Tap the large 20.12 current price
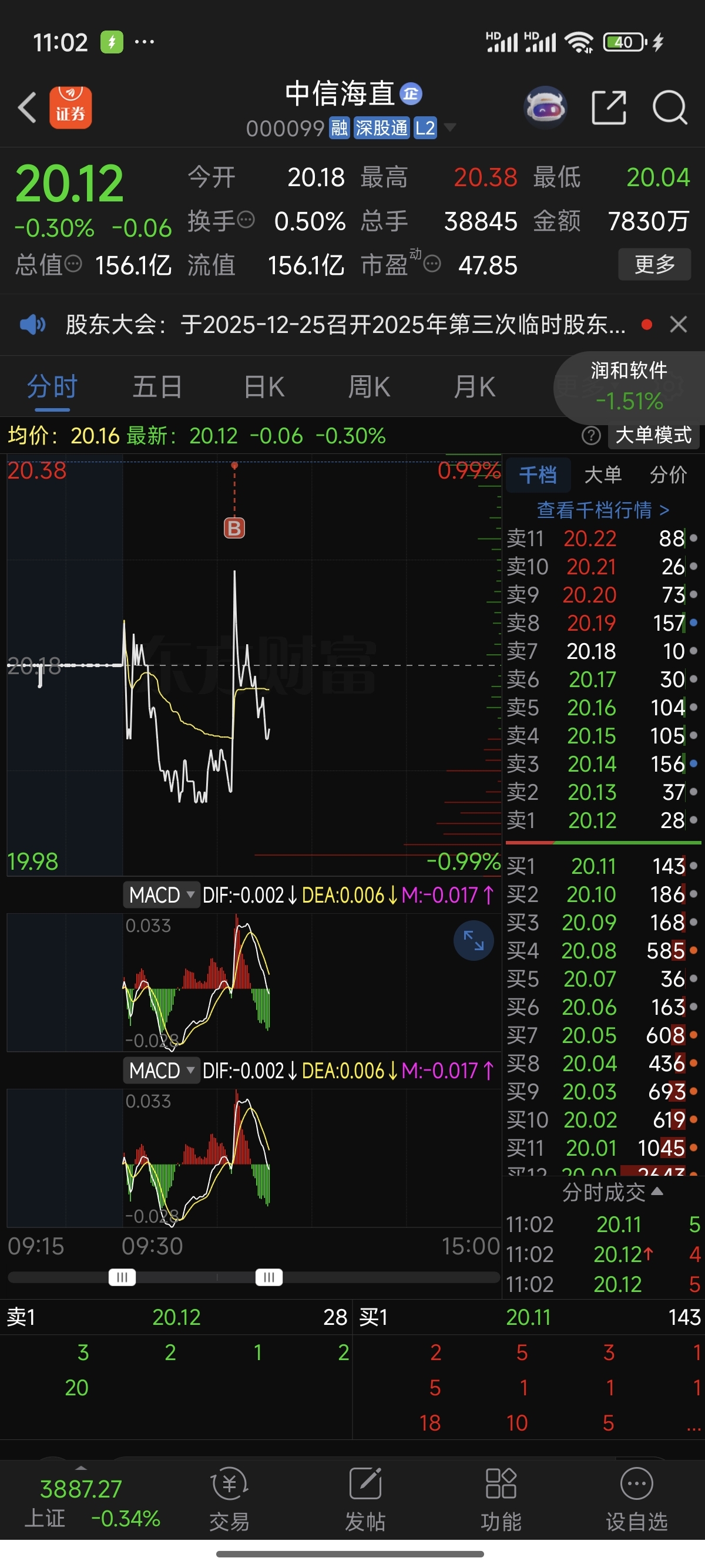Screen dimensions: 705x1568 tap(69, 183)
